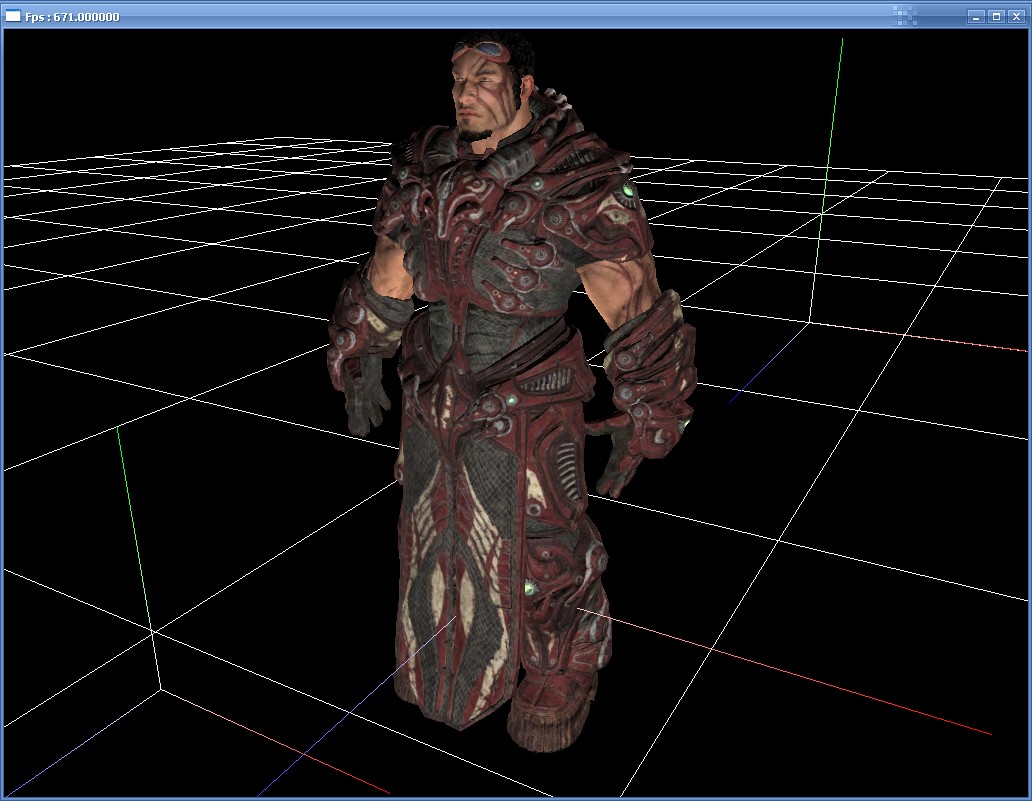1032x801 pixels.
Task: Maximize the Fps viewer window
Action: tap(996, 16)
